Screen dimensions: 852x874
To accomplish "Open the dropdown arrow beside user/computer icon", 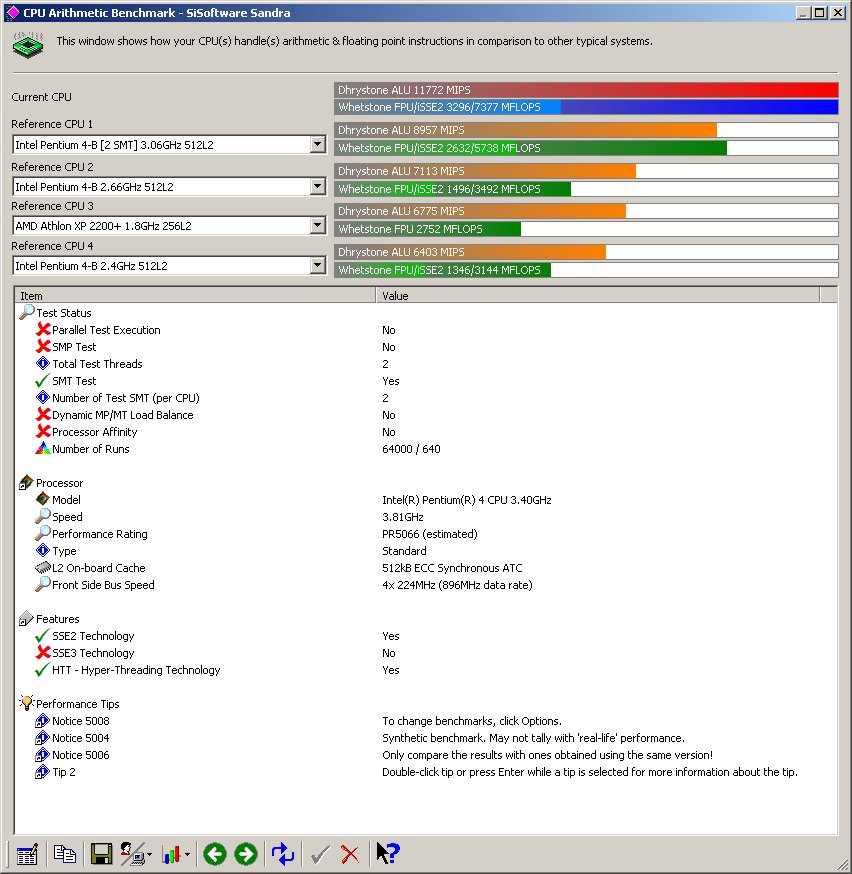I will pyautogui.click(x=149, y=854).
